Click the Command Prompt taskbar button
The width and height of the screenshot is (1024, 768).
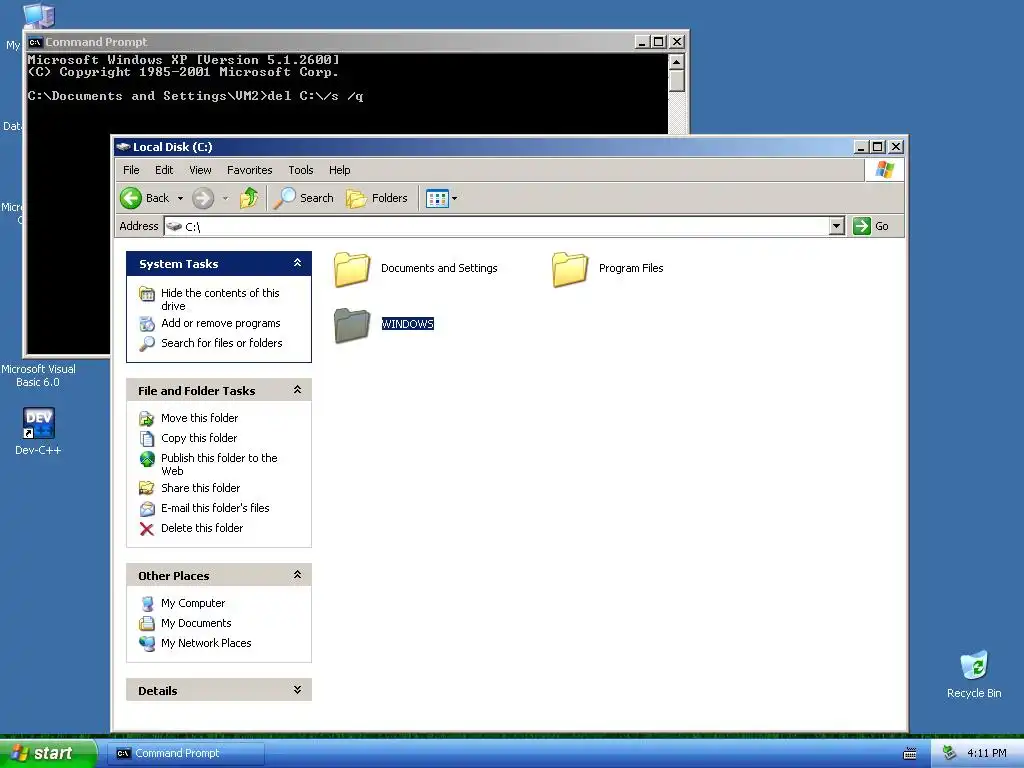185,753
